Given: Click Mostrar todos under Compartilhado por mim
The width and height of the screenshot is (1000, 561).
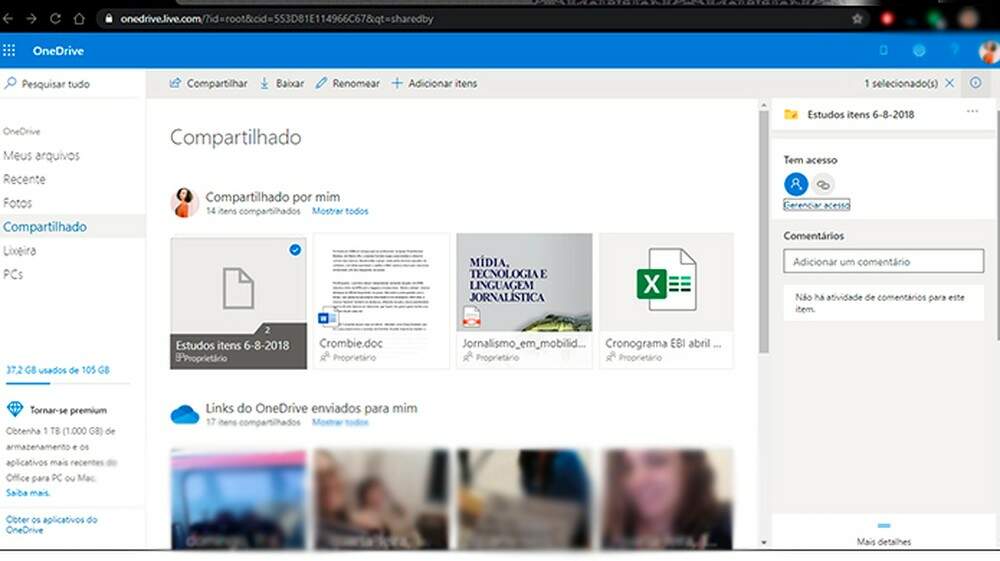Looking at the screenshot, I should 340,211.
